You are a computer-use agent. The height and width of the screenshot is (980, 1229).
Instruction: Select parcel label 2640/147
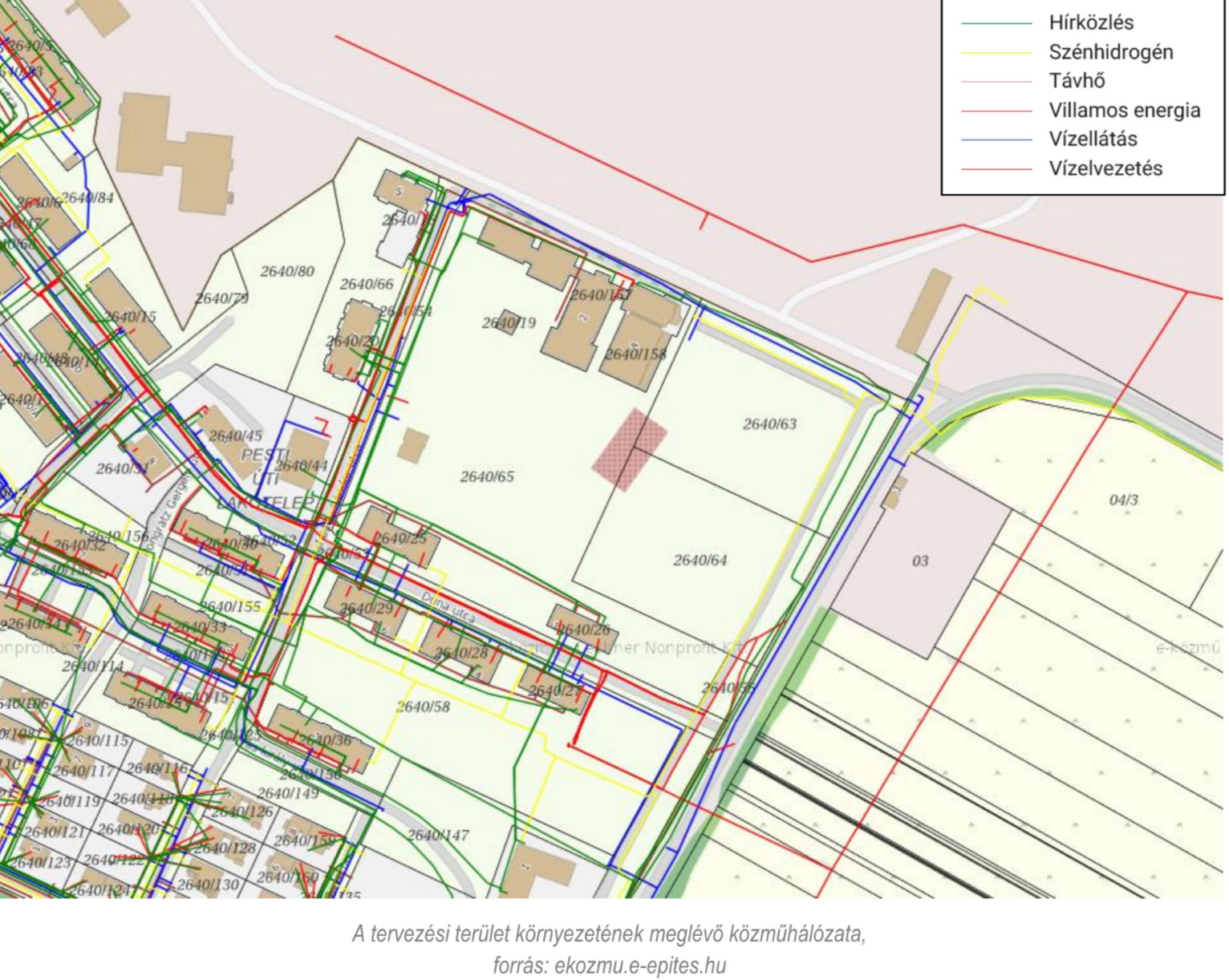(438, 836)
